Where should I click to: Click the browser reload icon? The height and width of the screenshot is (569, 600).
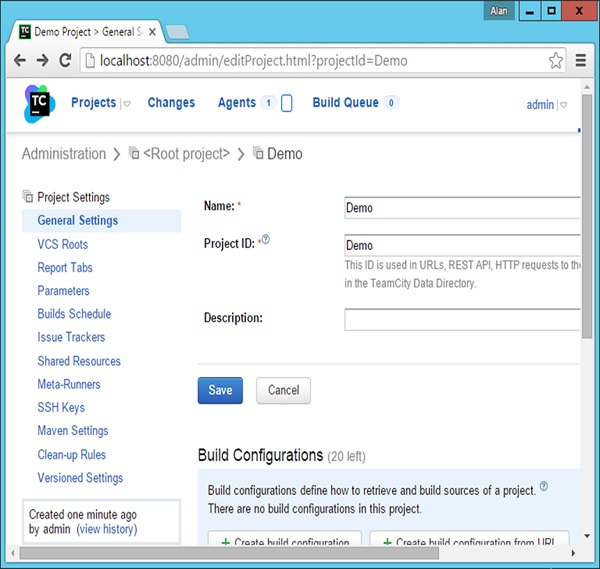[x=64, y=61]
